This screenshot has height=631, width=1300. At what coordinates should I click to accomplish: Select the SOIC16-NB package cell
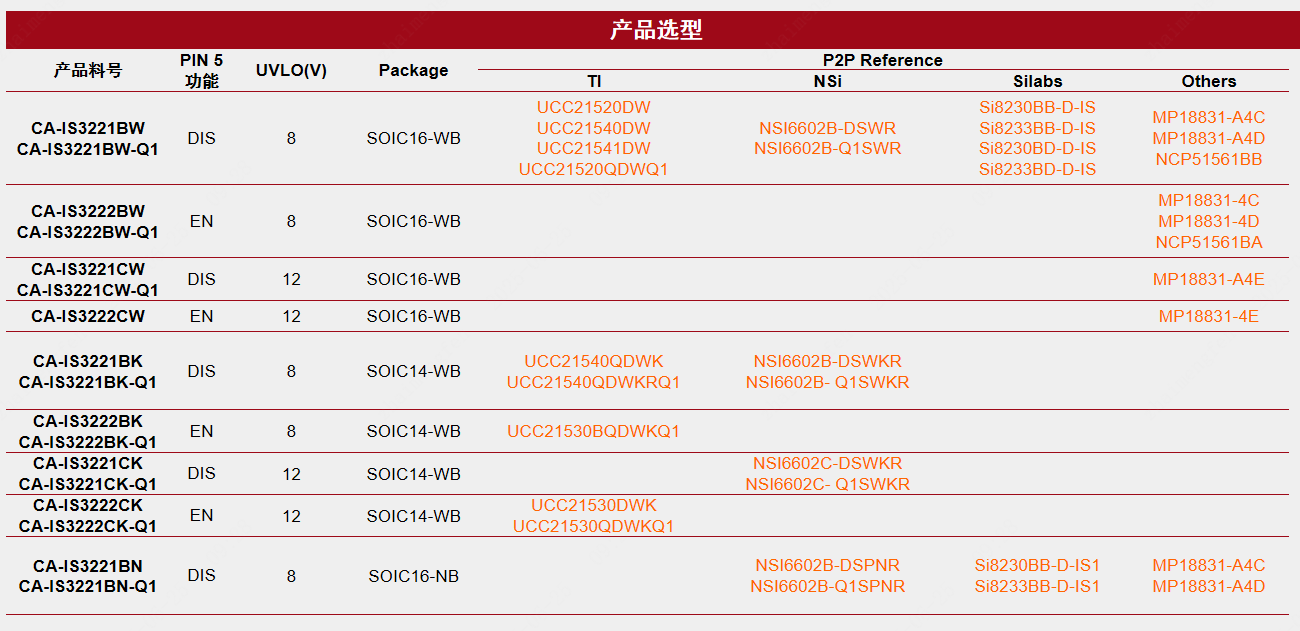[x=413, y=576]
